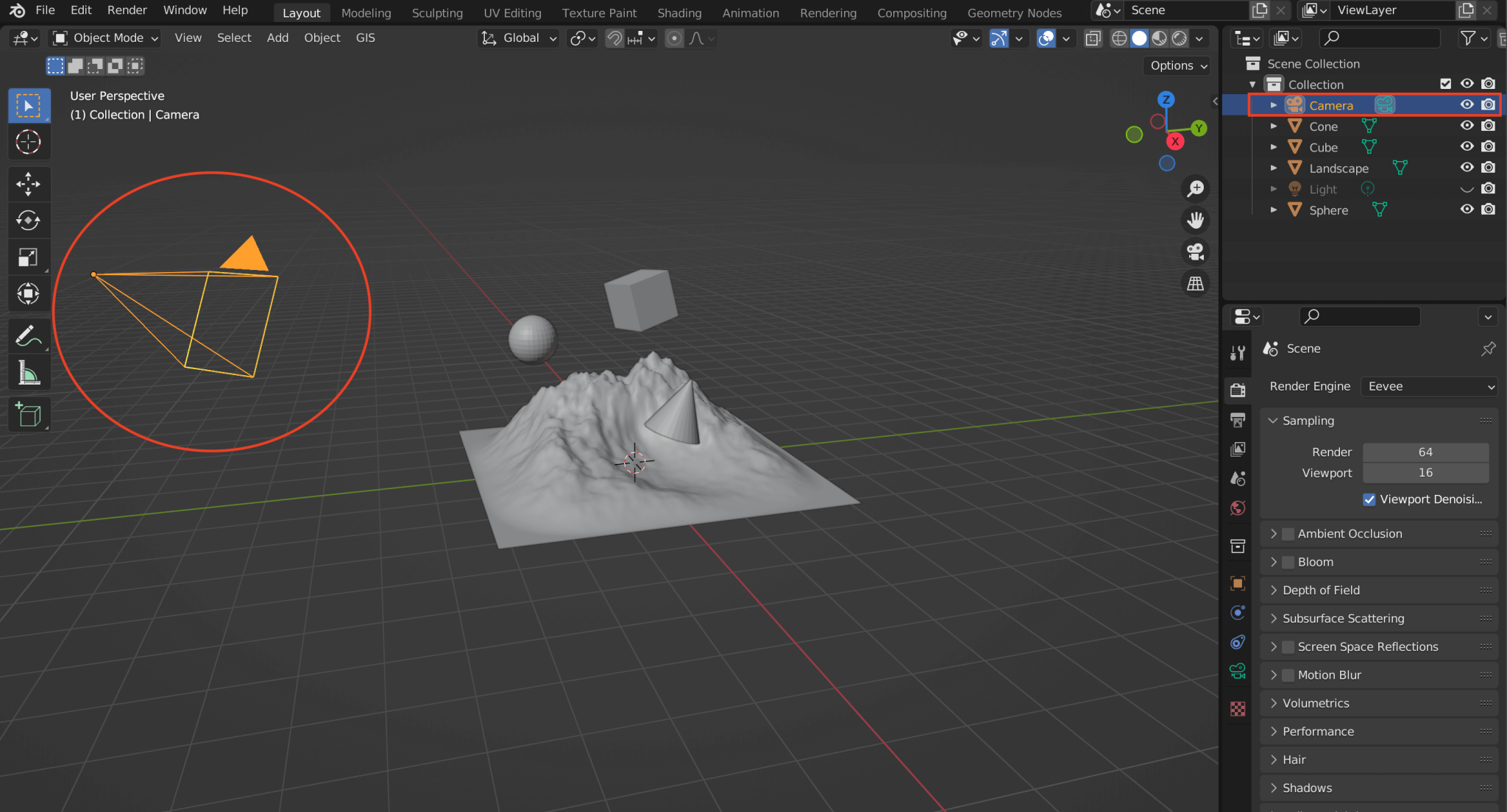Select the Rotate tool

[29, 220]
